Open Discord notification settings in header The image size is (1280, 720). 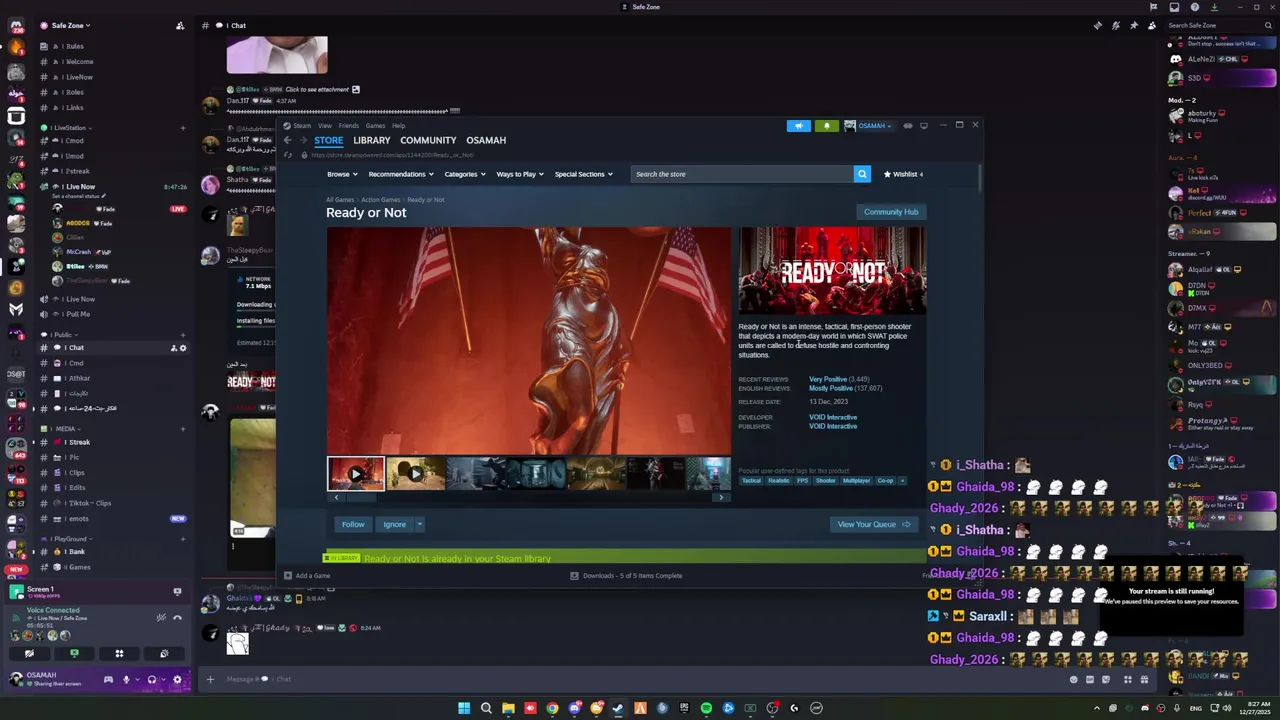tap(1116, 25)
